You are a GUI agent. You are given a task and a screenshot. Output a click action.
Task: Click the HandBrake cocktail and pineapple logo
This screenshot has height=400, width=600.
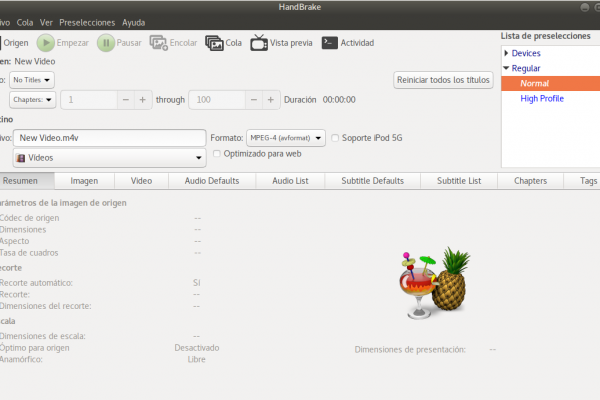[x=435, y=283]
